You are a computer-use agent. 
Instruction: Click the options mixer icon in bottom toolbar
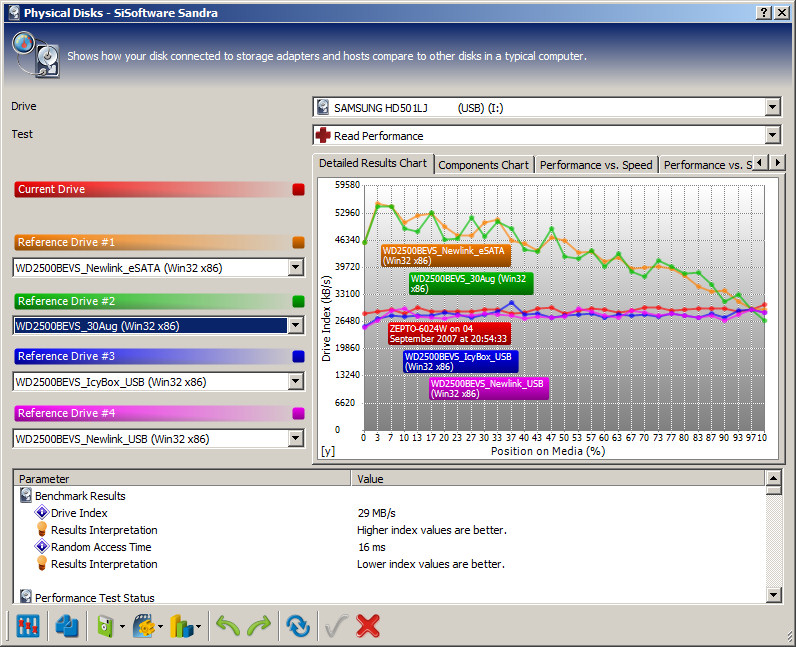tap(27, 626)
